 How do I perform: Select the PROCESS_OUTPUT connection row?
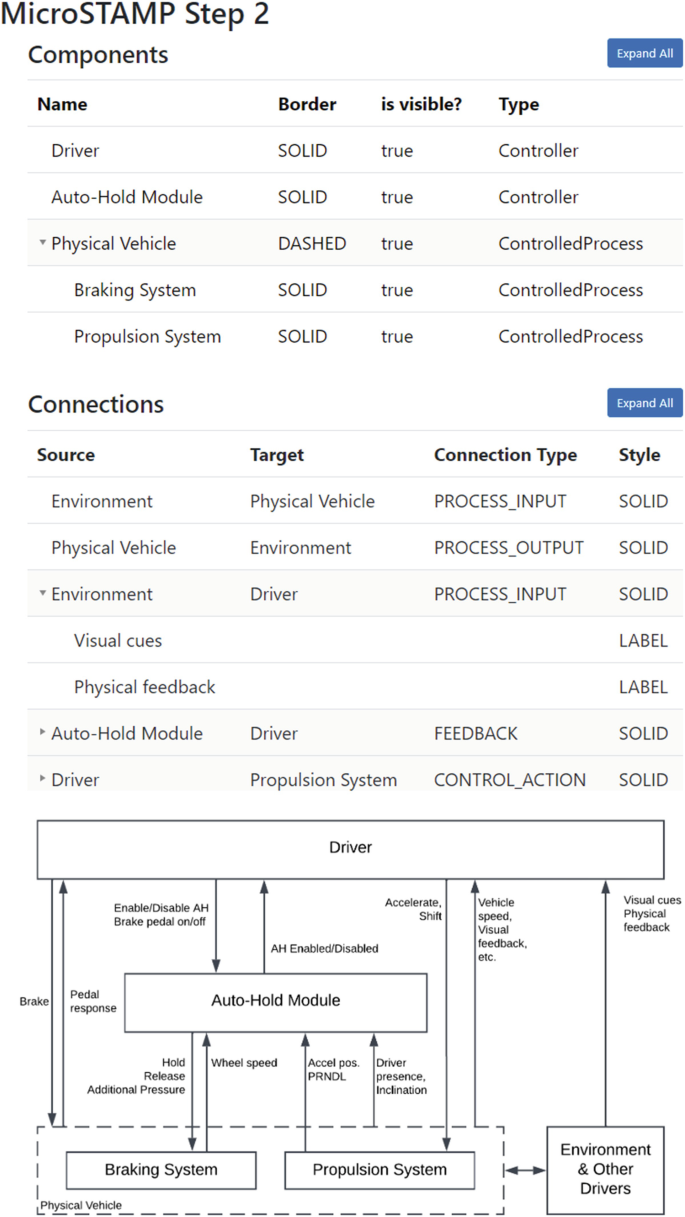pyautogui.click(x=300, y=547)
